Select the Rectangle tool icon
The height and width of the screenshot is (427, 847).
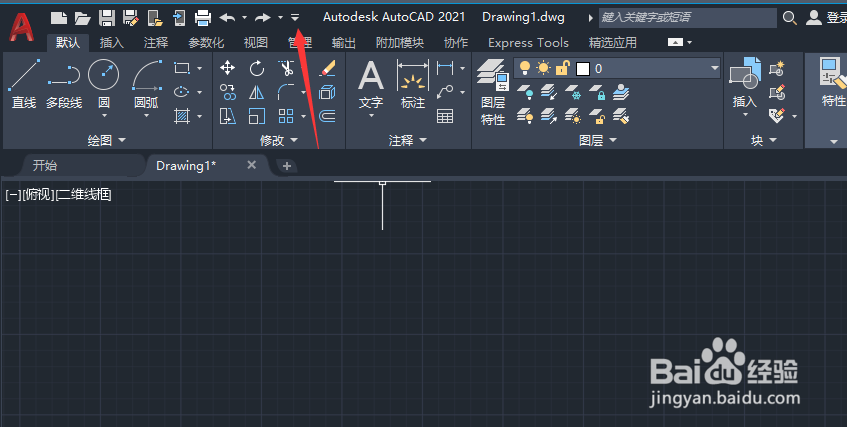(x=182, y=68)
